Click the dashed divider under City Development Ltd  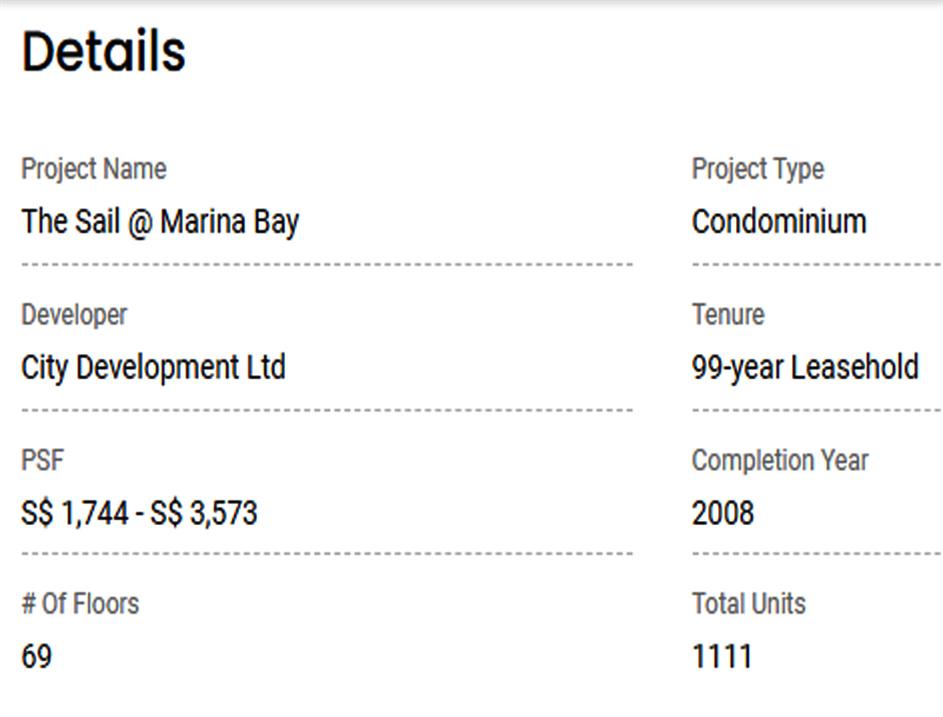[x=326, y=410]
